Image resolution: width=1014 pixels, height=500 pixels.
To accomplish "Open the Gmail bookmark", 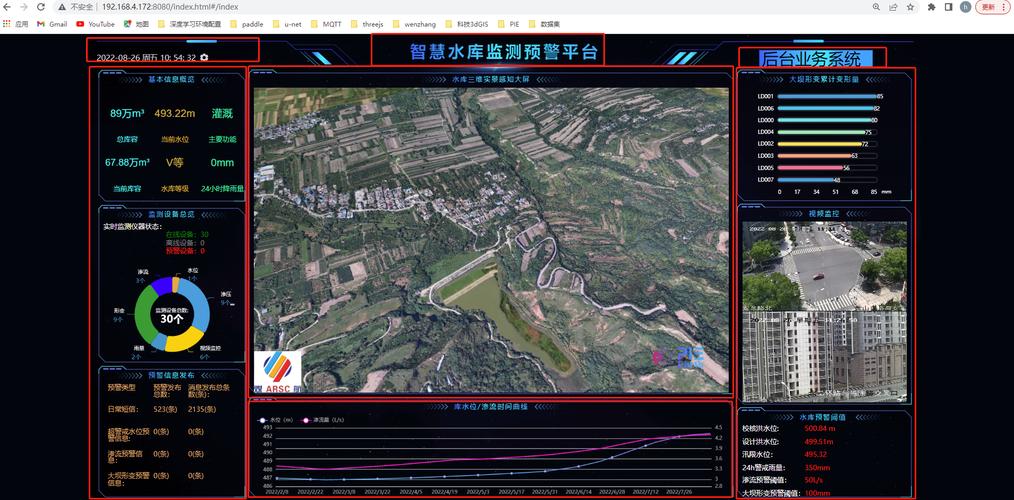I will pyautogui.click(x=52, y=24).
